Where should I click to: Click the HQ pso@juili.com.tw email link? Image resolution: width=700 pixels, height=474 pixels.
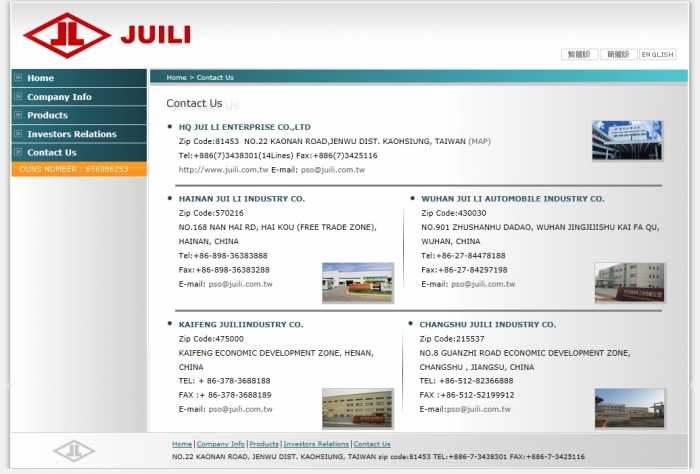333,170
